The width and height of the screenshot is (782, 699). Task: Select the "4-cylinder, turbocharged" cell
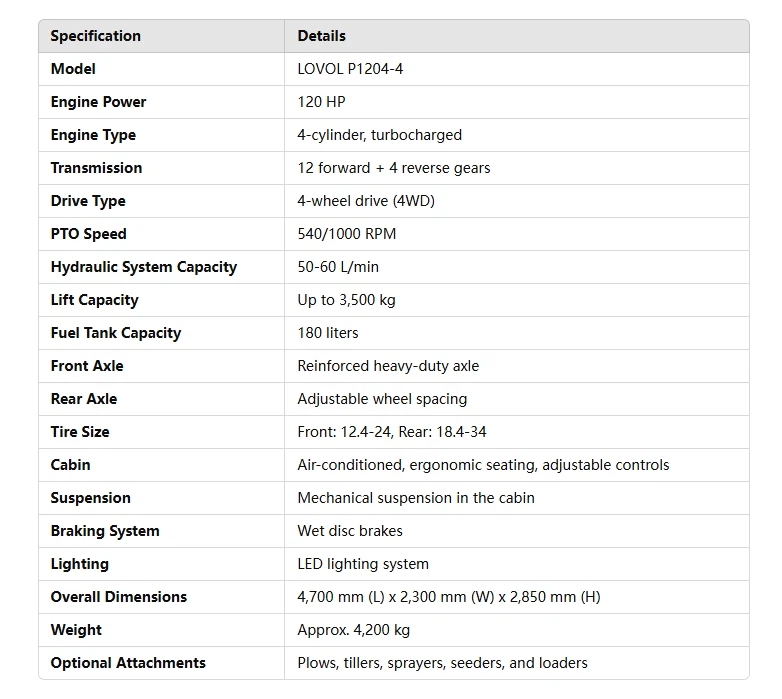379,135
